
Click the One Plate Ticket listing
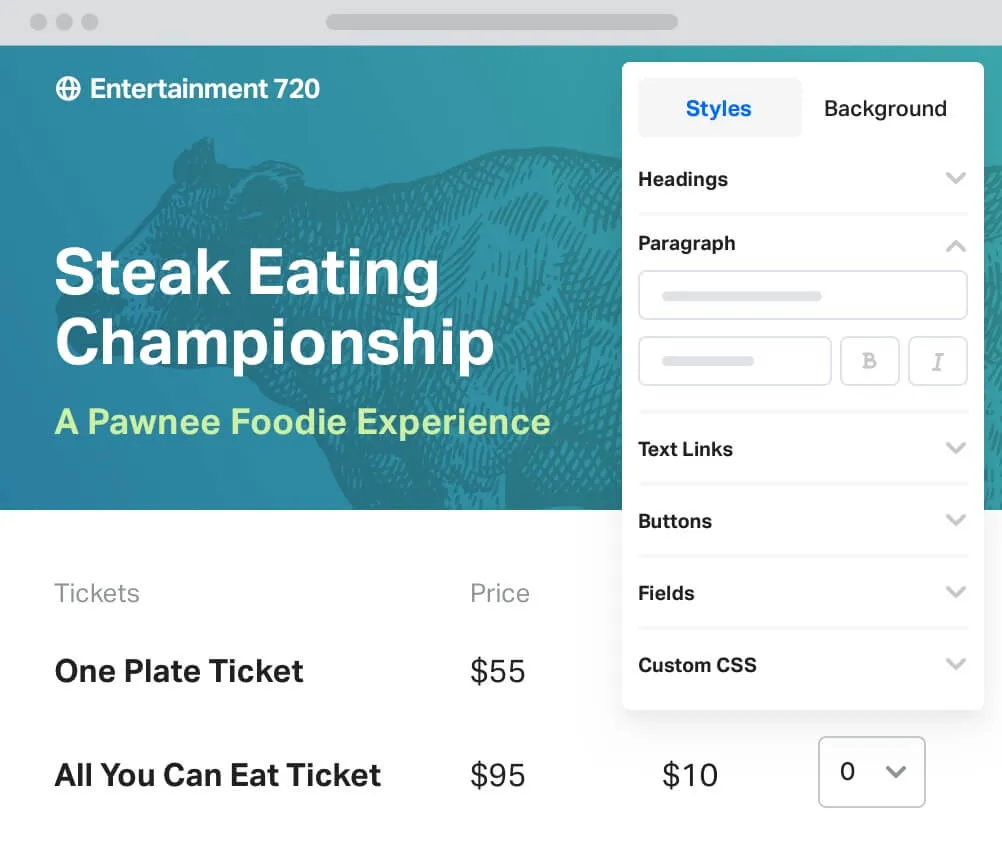pos(179,671)
